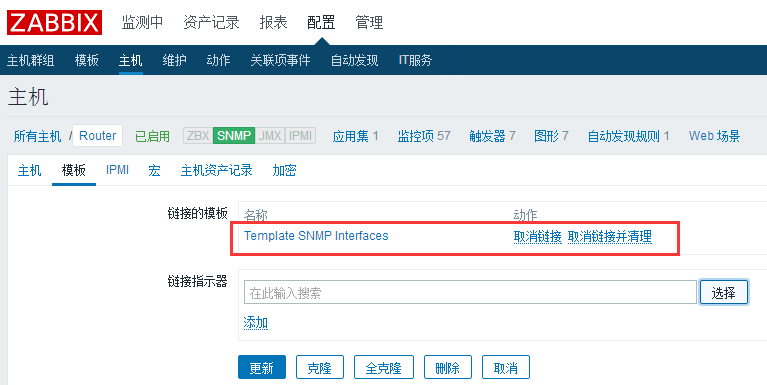Click the JMX availability badge

pos(270,136)
